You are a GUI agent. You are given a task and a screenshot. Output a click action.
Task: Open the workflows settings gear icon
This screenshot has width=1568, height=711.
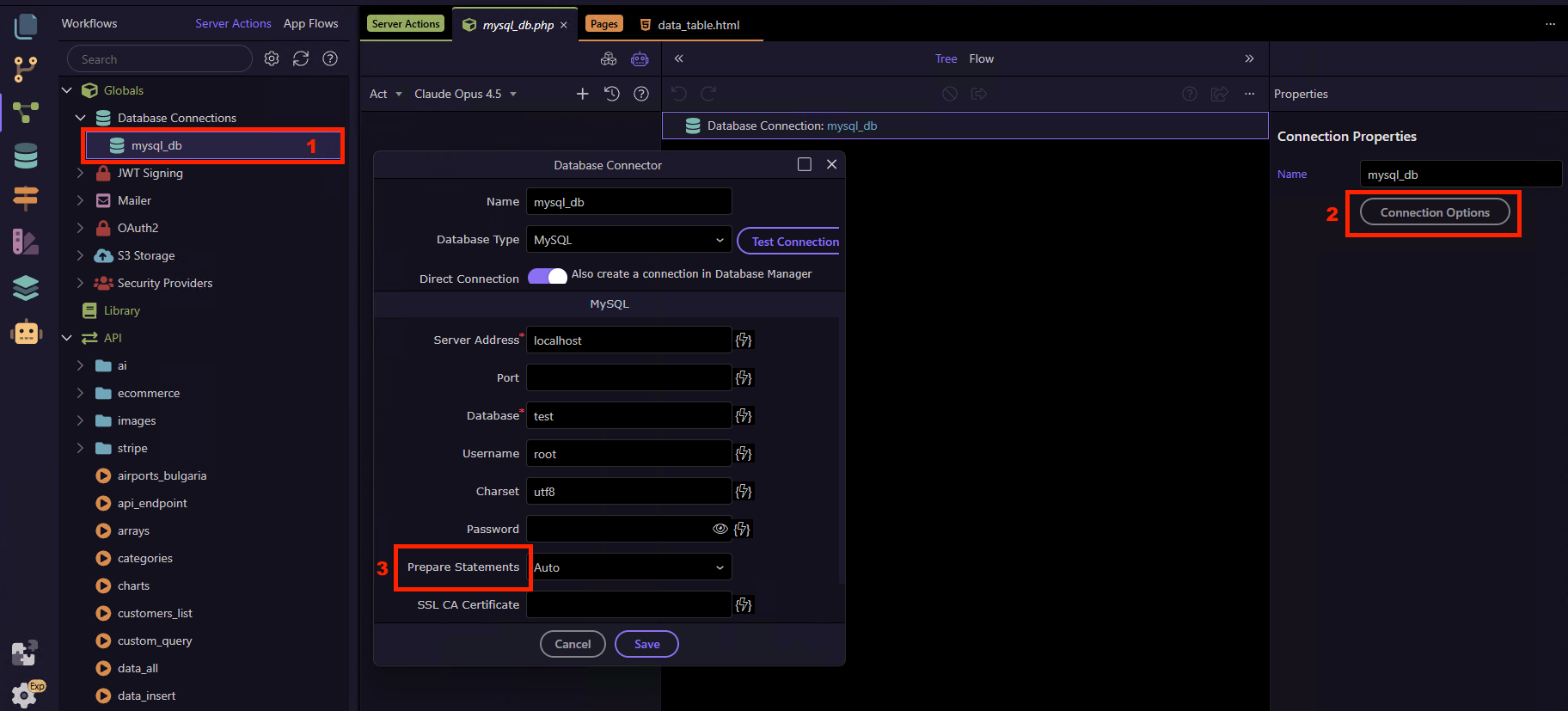pos(272,58)
